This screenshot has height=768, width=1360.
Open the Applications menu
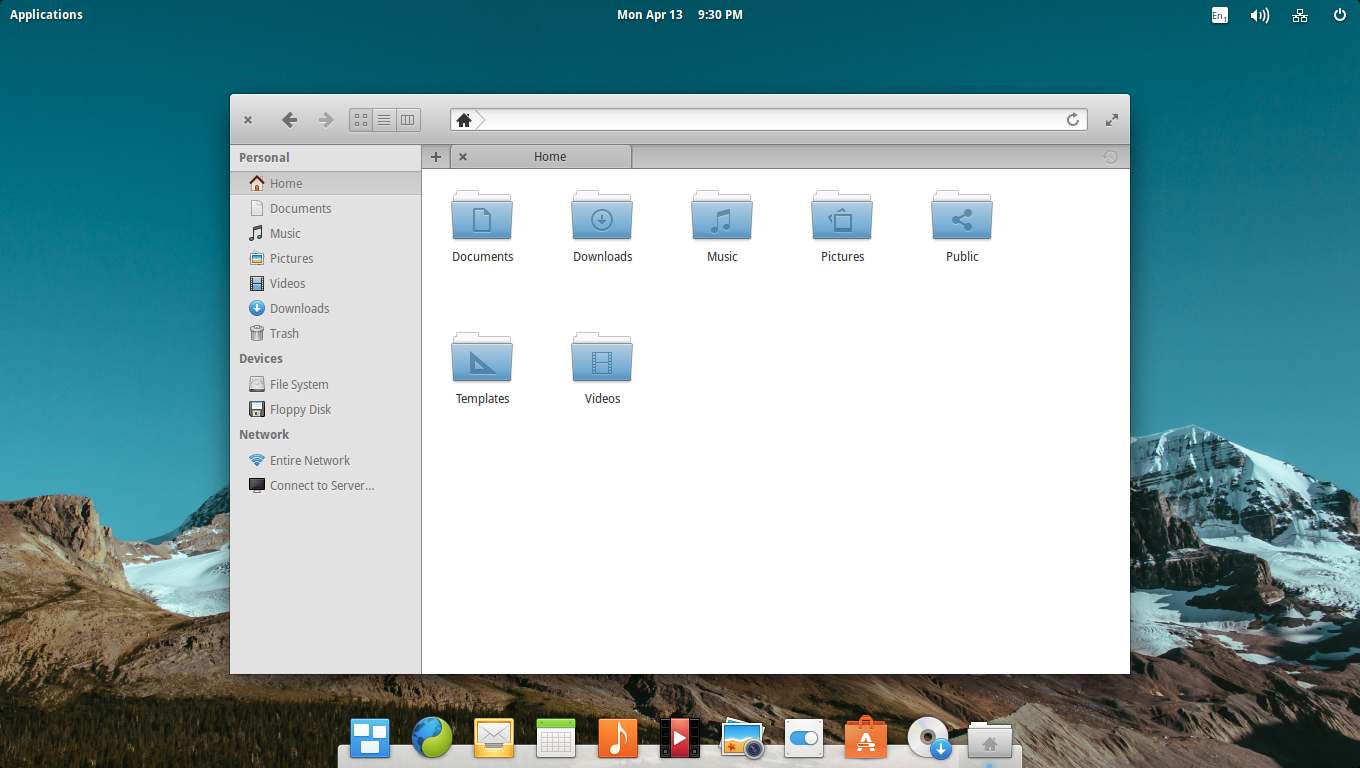click(x=46, y=14)
